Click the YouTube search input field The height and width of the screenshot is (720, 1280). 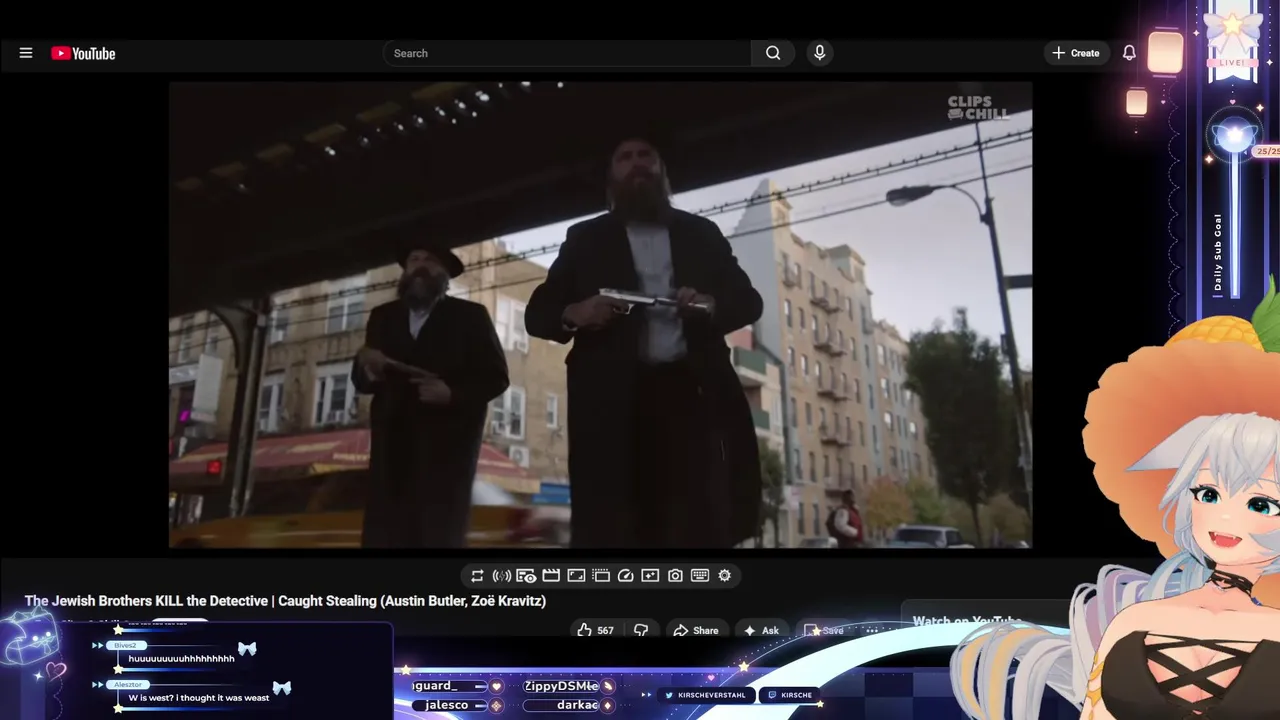tap(567, 53)
